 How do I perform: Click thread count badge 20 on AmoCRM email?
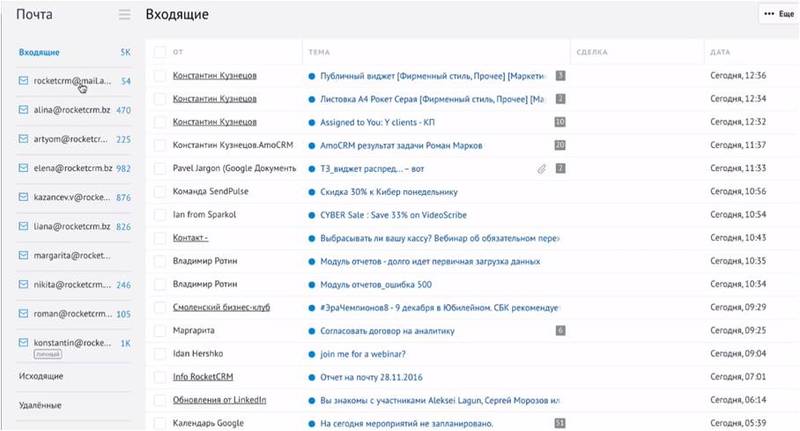click(x=560, y=145)
